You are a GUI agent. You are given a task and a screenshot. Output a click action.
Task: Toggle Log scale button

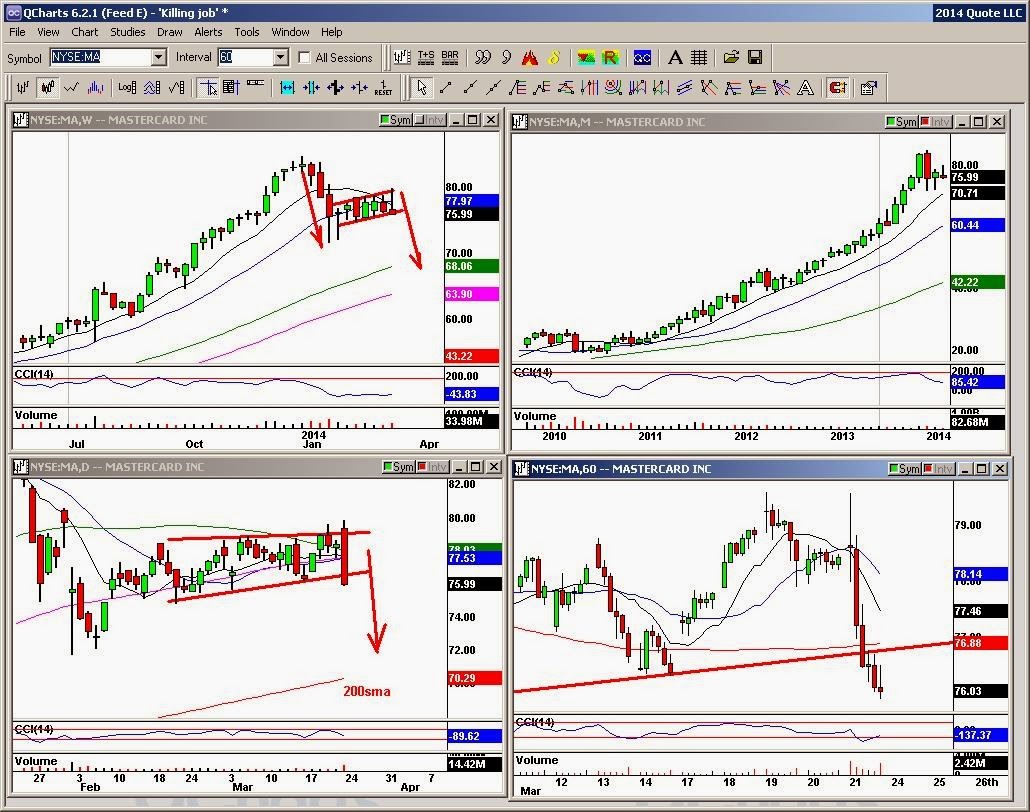[x=127, y=87]
